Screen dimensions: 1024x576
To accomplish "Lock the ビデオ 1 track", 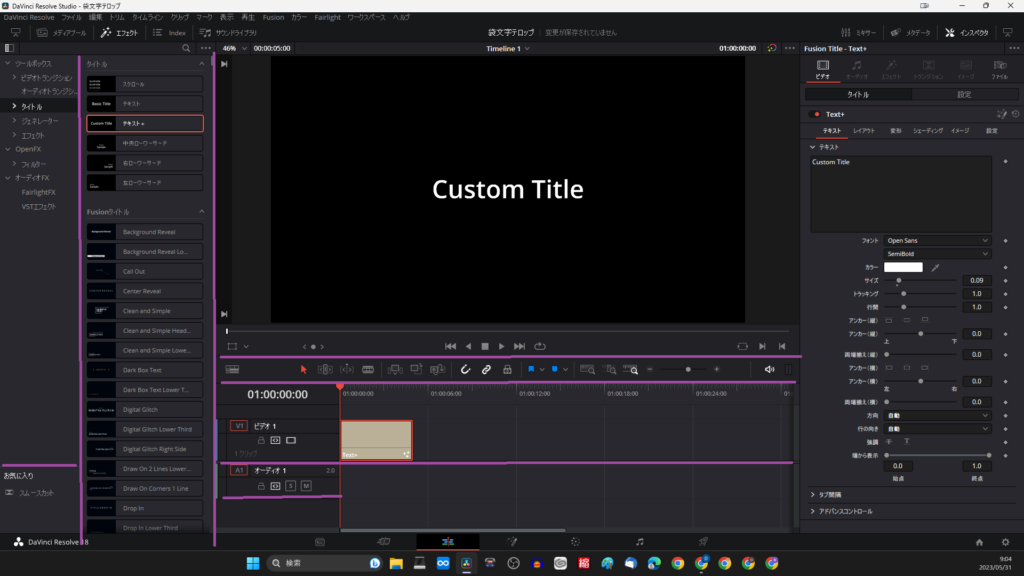I will coord(261,440).
